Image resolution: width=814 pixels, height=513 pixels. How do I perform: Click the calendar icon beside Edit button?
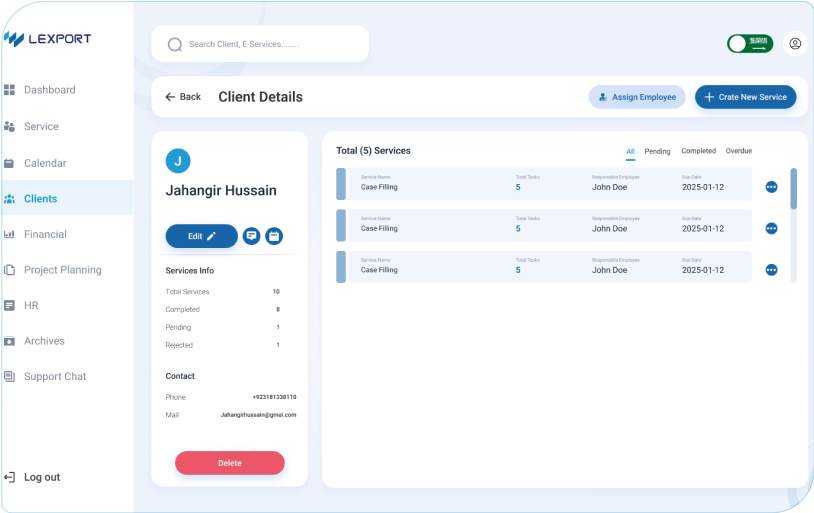[274, 236]
